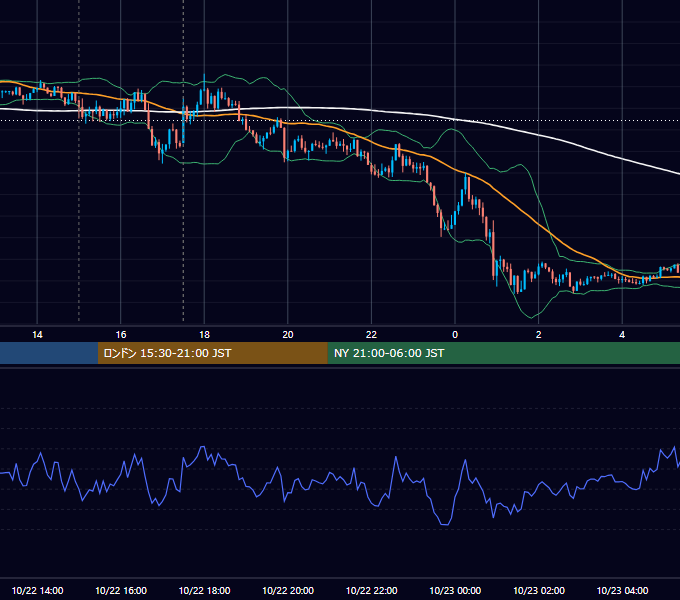
Task: Click the 10/22 22:00 time label
Action: [x=372, y=590]
